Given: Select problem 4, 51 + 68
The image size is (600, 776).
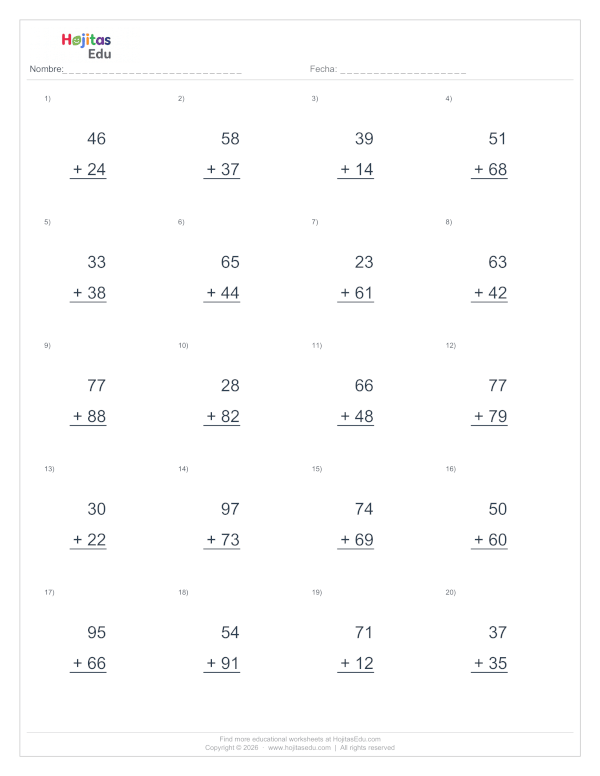Looking at the screenshot, I should 489,154.
